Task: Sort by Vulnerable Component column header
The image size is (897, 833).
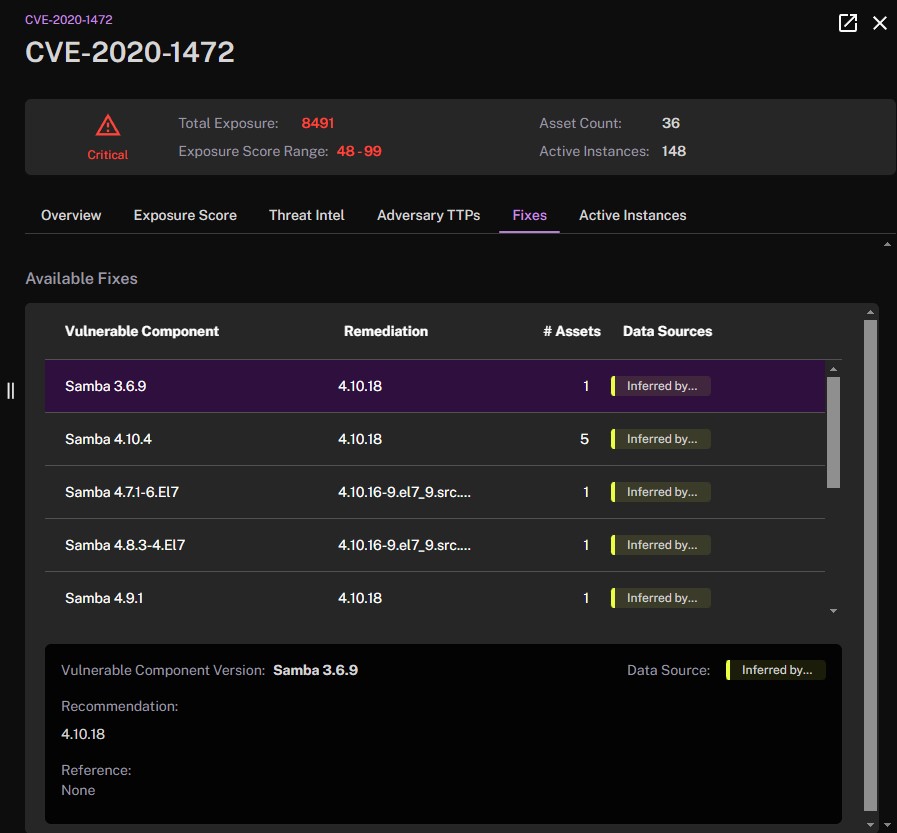Action: pos(142,331)
